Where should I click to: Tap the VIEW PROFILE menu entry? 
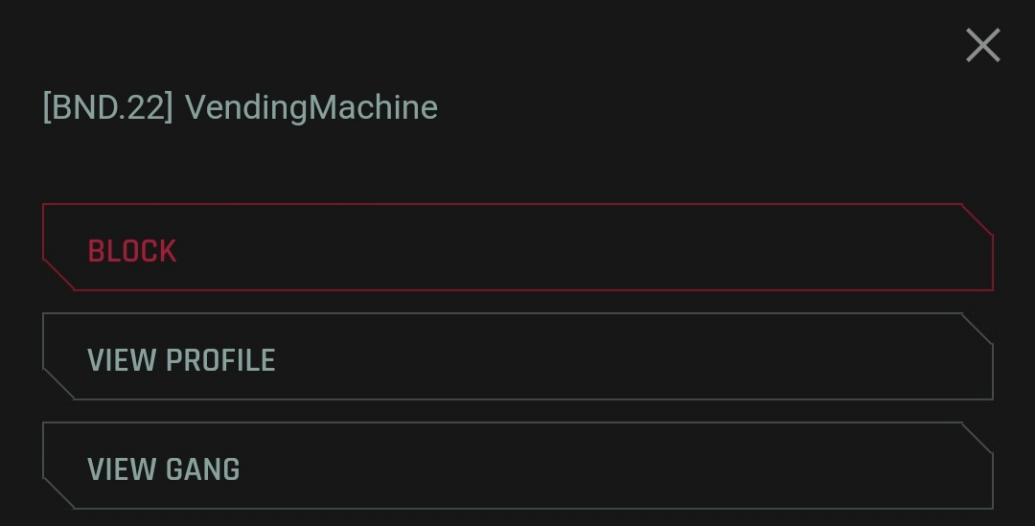(x=517, y=357)
